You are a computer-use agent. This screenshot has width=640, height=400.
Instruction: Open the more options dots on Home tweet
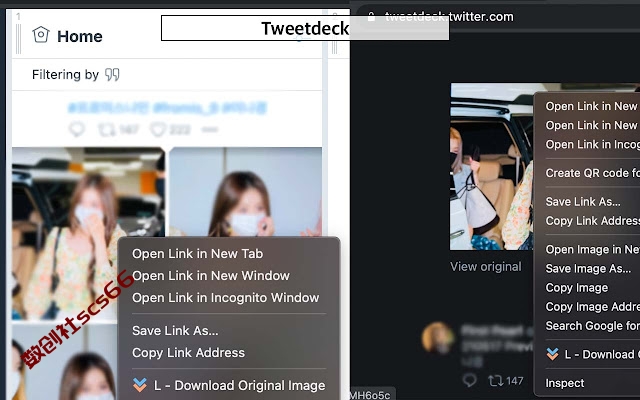209,129
